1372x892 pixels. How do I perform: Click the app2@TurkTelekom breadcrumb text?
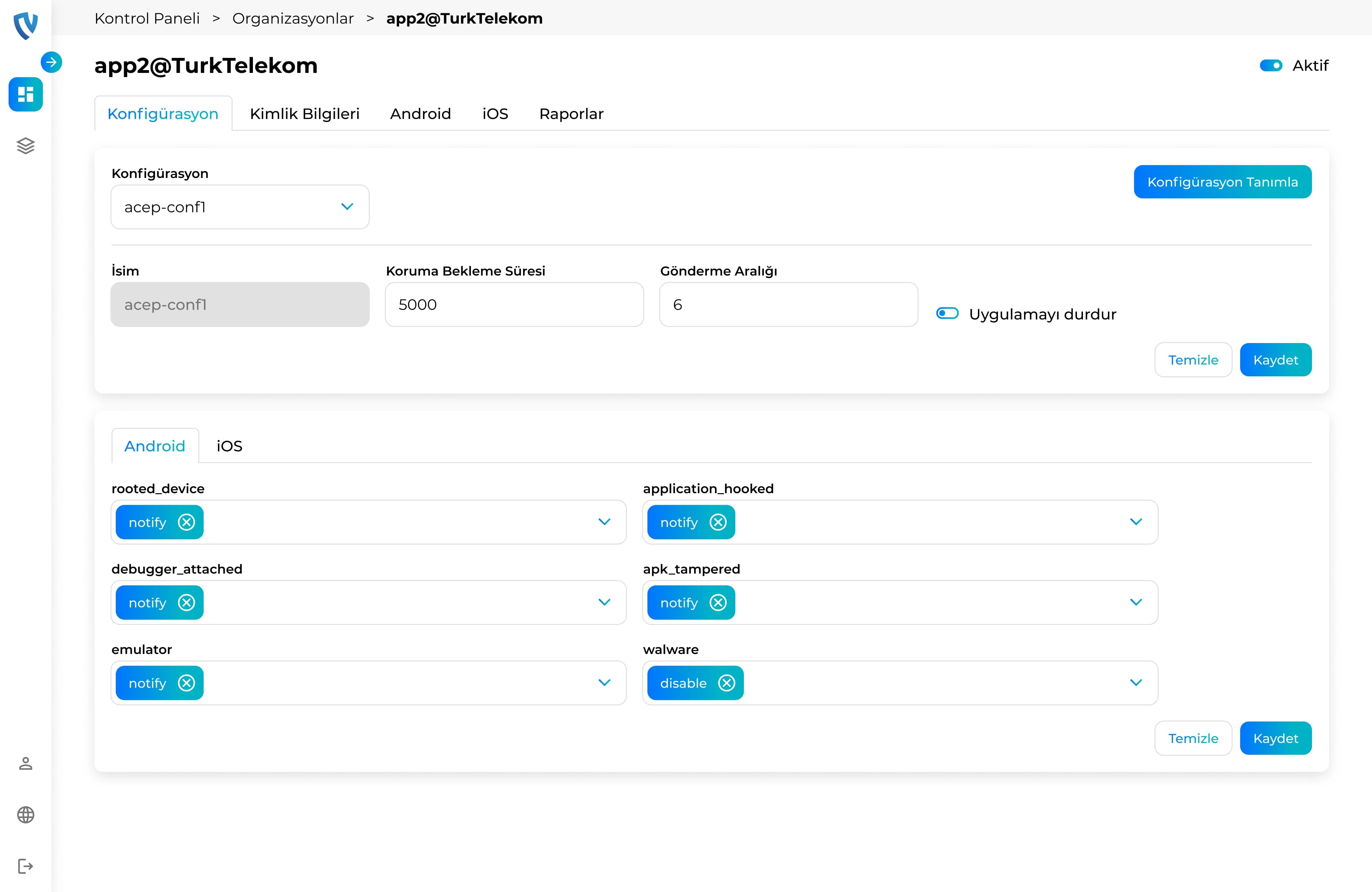464,19
